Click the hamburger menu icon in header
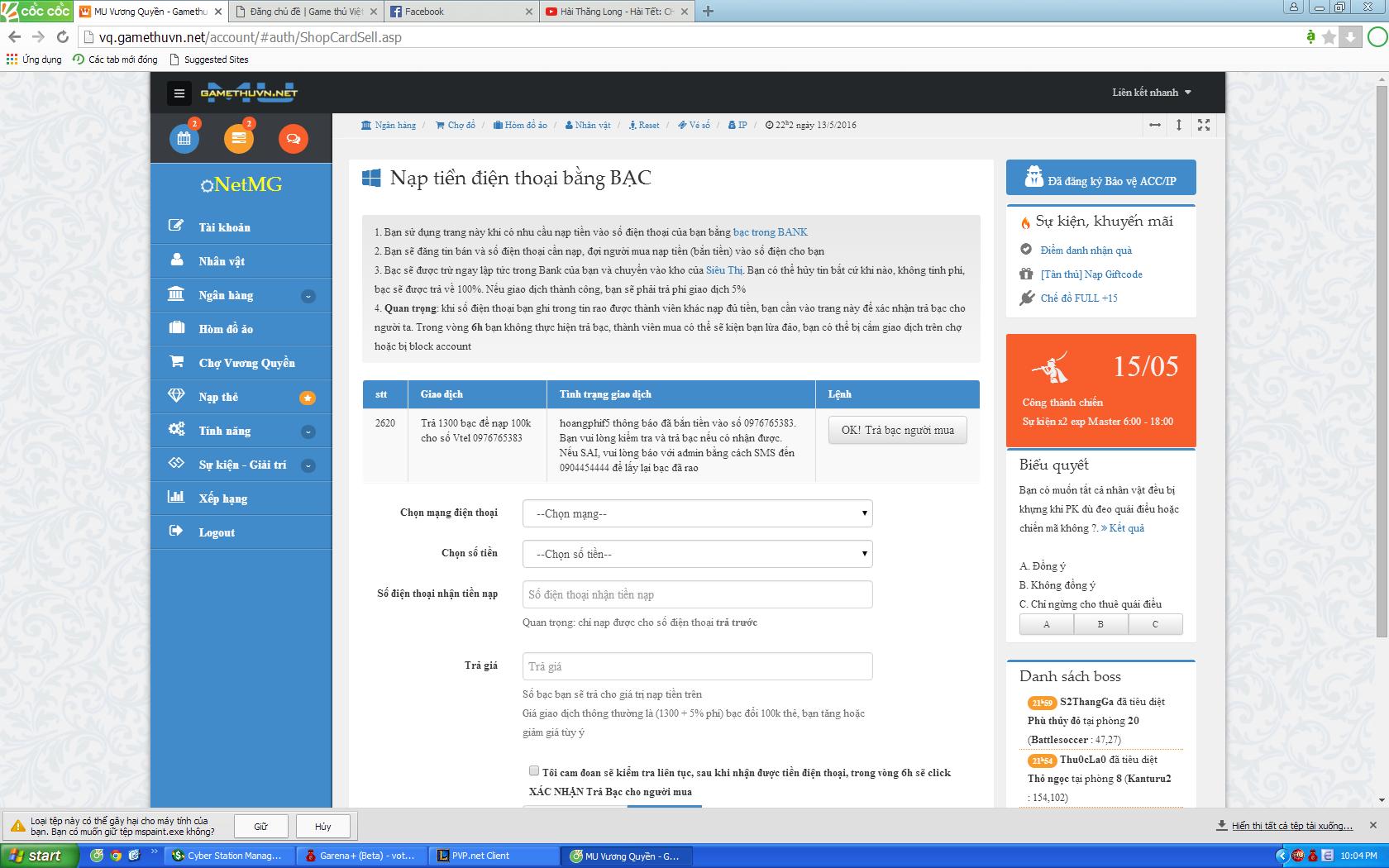1389x868 pixels. (179, 93)
